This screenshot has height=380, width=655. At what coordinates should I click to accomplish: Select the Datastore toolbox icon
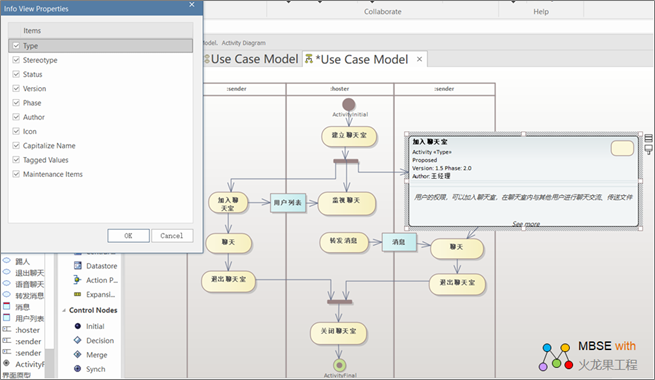click(78, 266)
